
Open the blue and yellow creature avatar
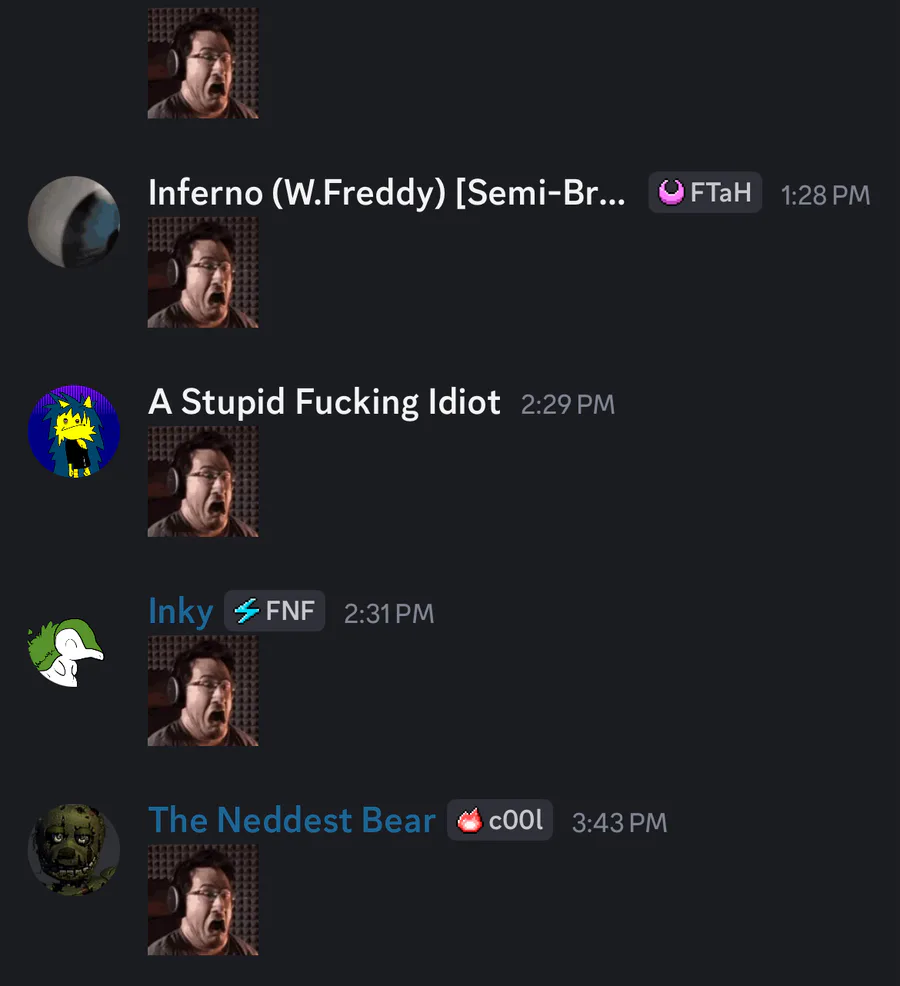tap(74, 431)
